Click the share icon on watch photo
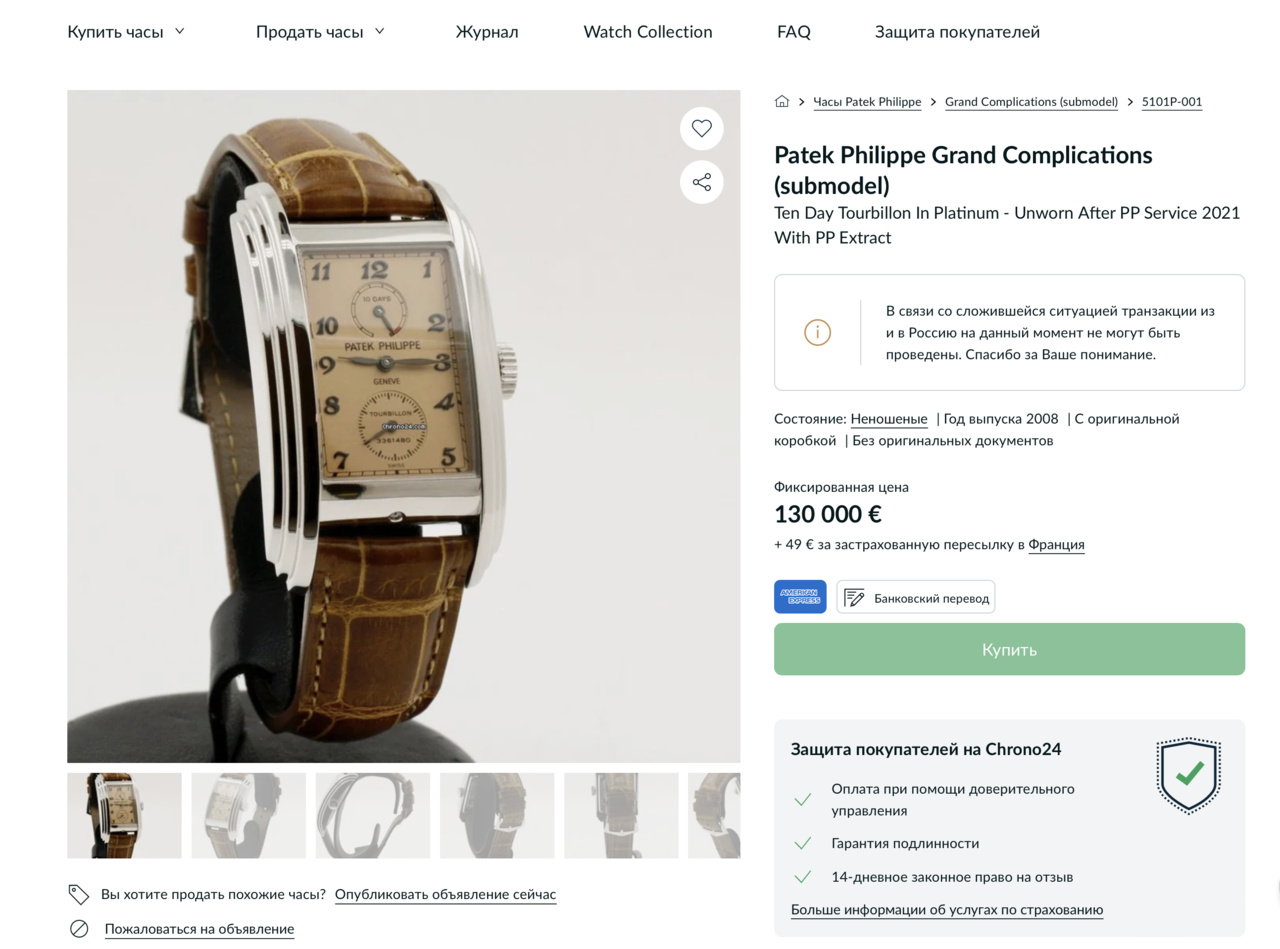 click(702, 182)
